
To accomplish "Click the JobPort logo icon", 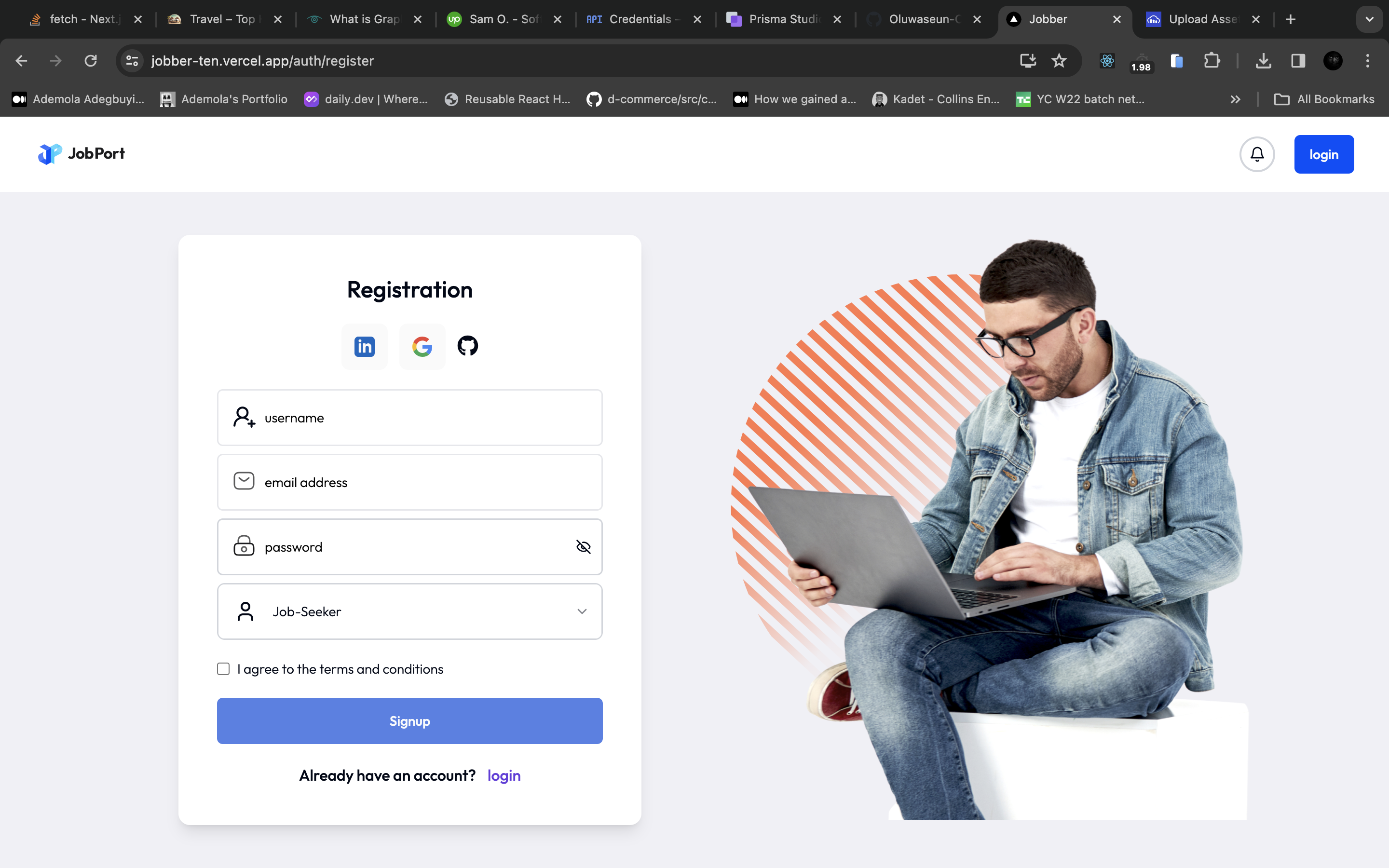I will (x=48, y=153).
